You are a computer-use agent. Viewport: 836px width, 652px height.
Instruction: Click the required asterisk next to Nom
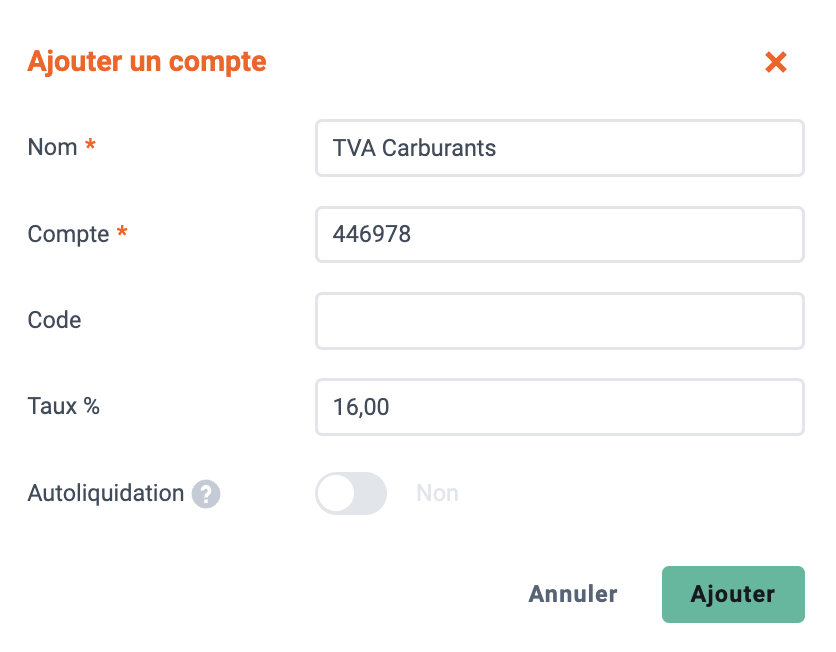pos(91,144)
